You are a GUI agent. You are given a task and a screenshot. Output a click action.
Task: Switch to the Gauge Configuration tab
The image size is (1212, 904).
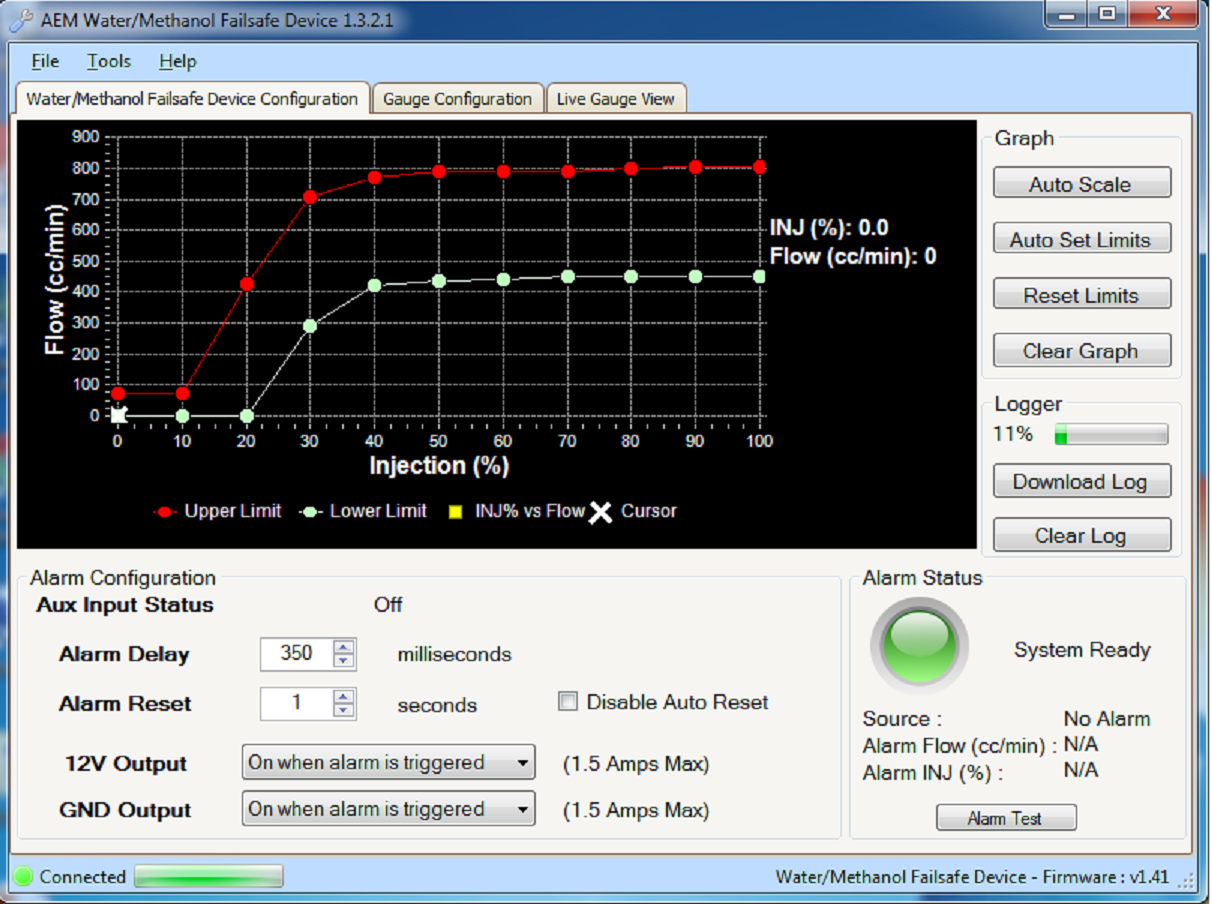point(457,99)
